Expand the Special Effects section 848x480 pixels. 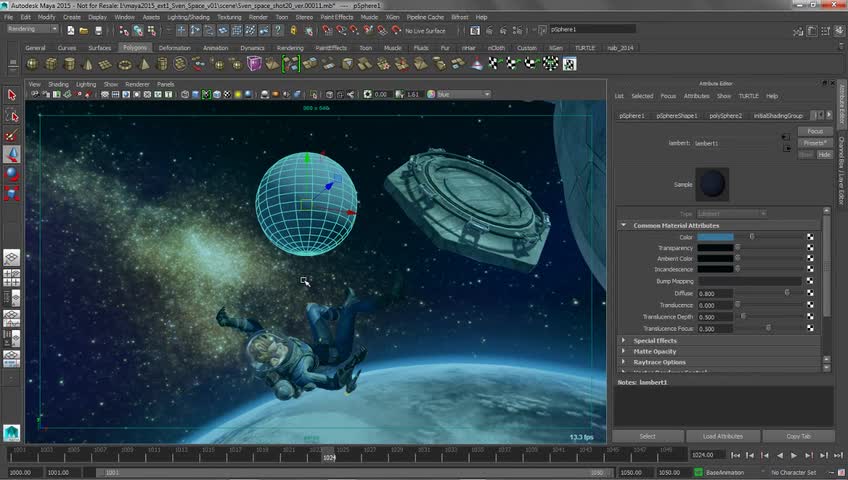tap(624, 340)
